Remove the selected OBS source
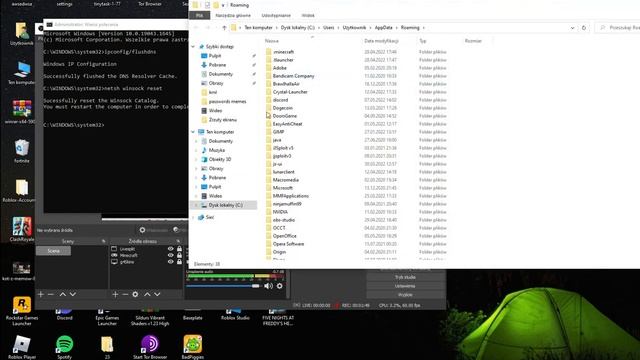The height and width of the screenshot is (360, 640). (125, 294)
